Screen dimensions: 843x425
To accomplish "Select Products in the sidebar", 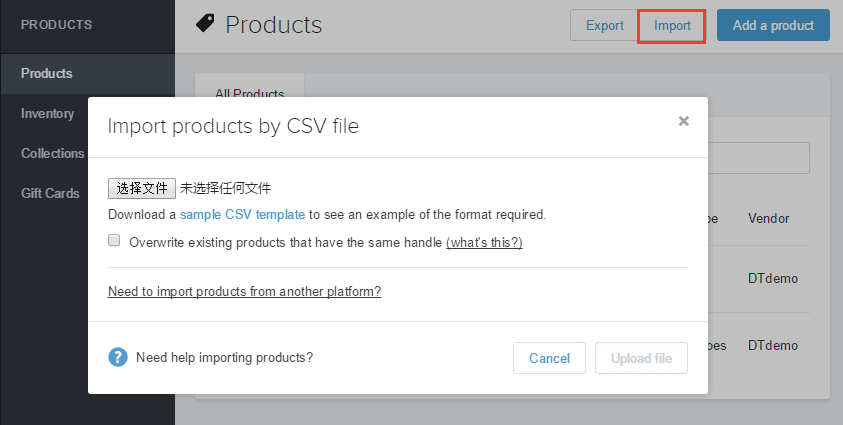I will (x=47, y=73).
